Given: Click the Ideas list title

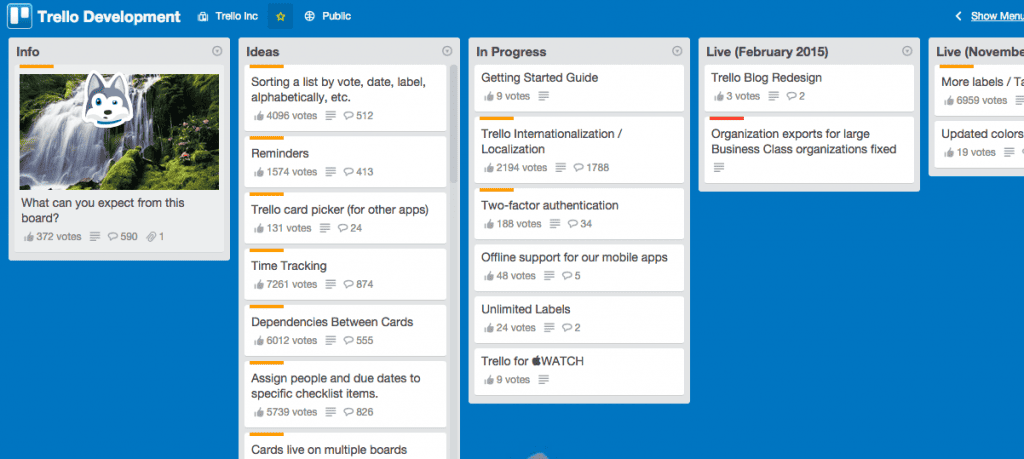Looking at the screenshot, I should pos(263,52).
